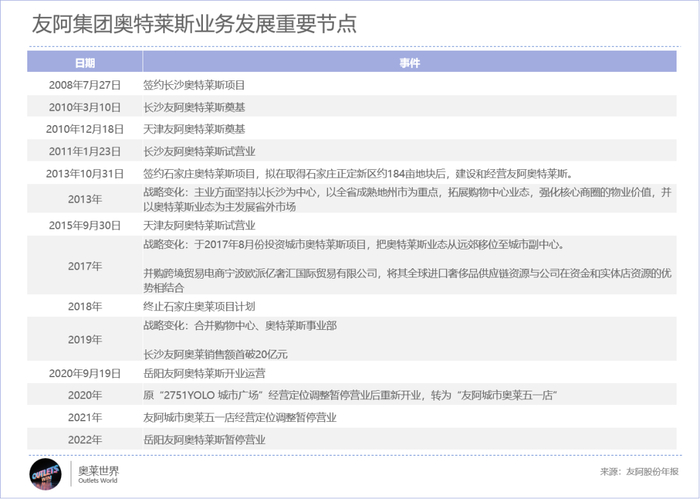Click the 2018年 date cell
Viewport: 700px width, 499px height.
click(x=85, y=307)
